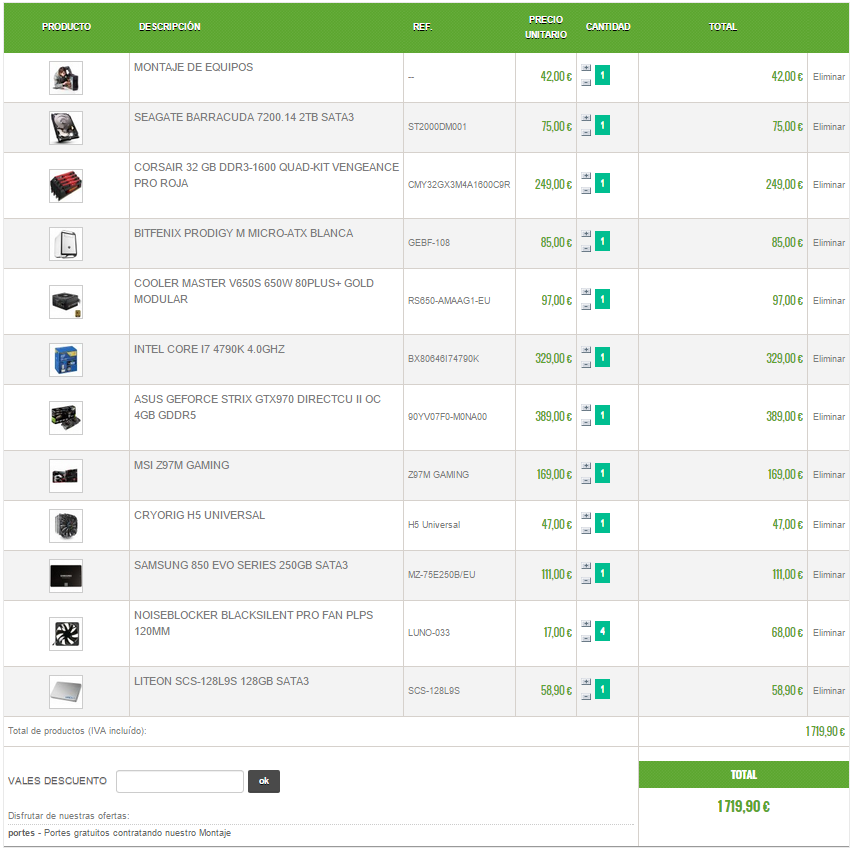
Task: Remove Bitfenix Prodigy with Eliminar
Action: (829, 243)
